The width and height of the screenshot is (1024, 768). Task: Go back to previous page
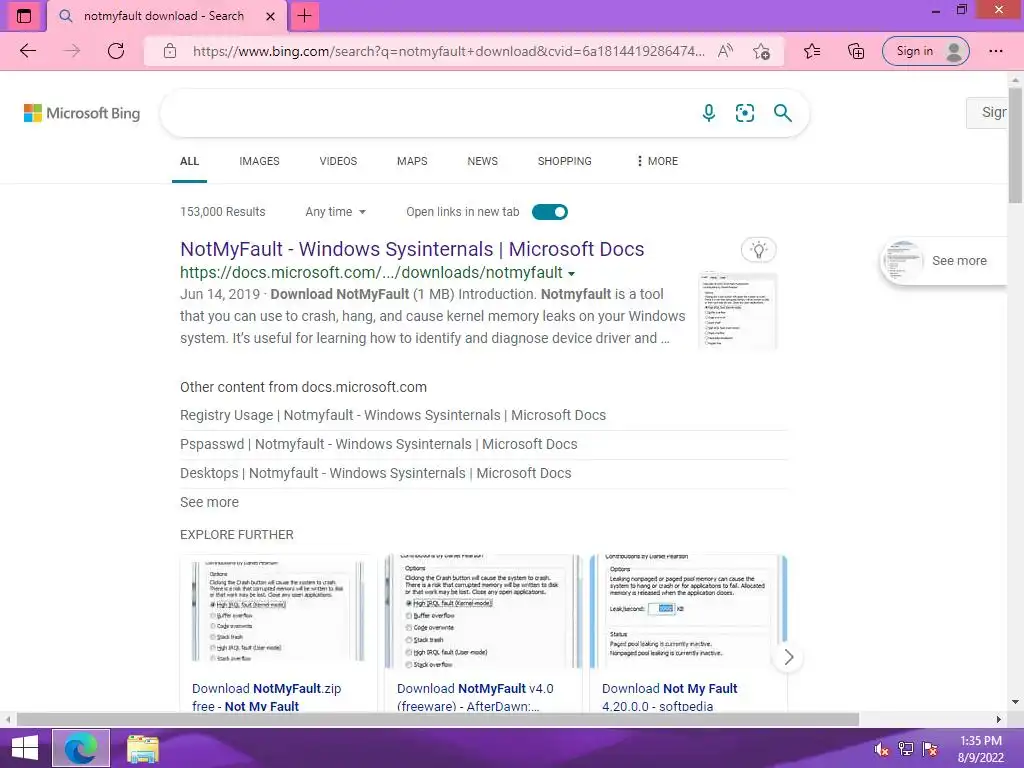pyautogui.click(x=27, y=51)
